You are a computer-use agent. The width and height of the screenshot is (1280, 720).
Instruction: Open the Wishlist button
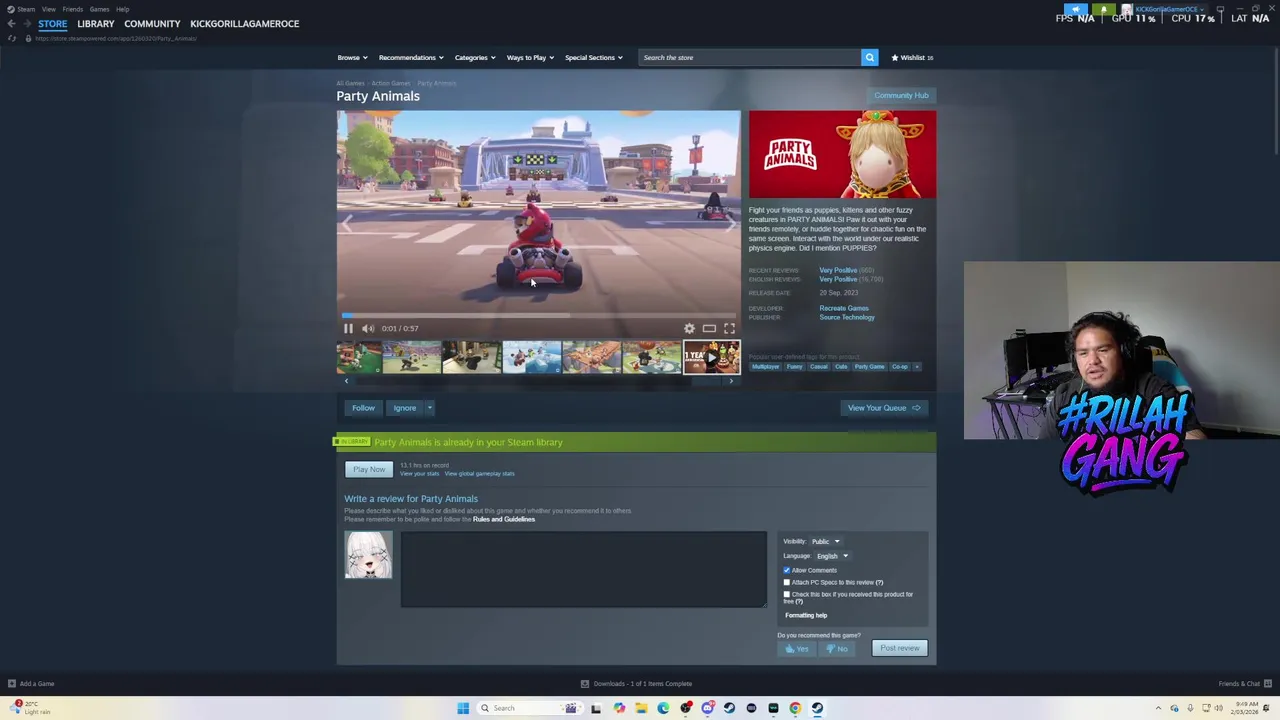(912, 58)
